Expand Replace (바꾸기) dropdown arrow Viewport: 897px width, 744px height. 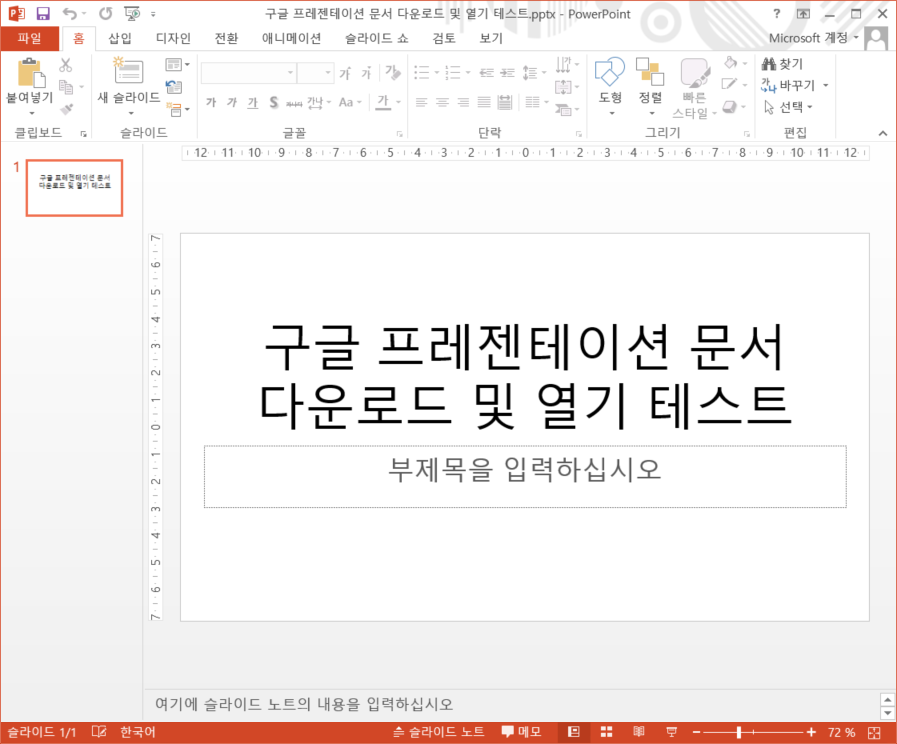coord(825,85)
